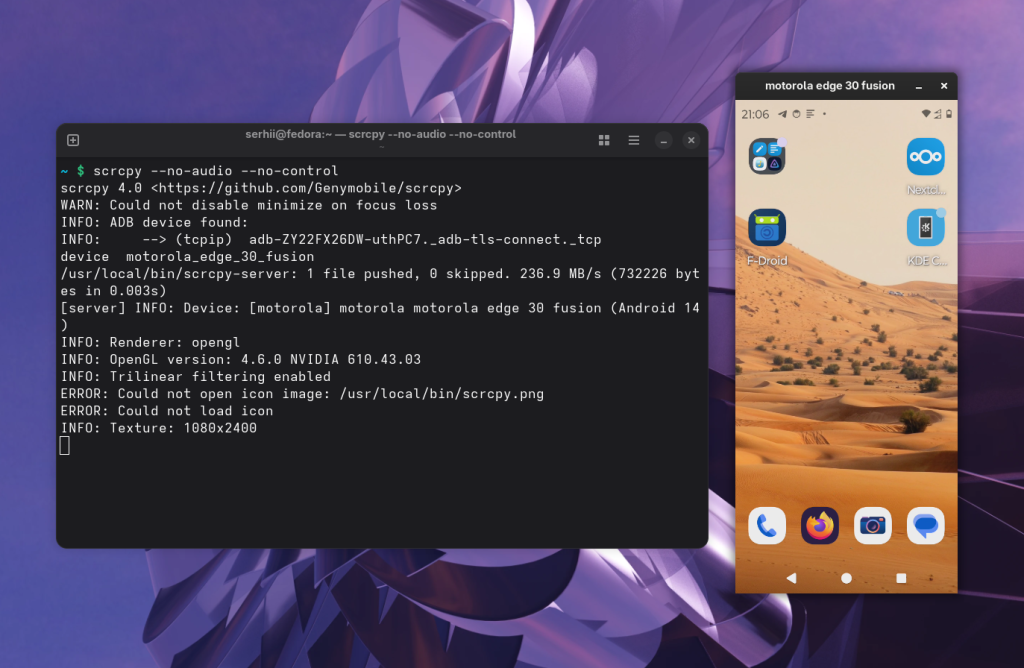Open the KDE Connect app
Viewport: 1024px width, 668px height.
pyautogui.click(x=925, y=227)
